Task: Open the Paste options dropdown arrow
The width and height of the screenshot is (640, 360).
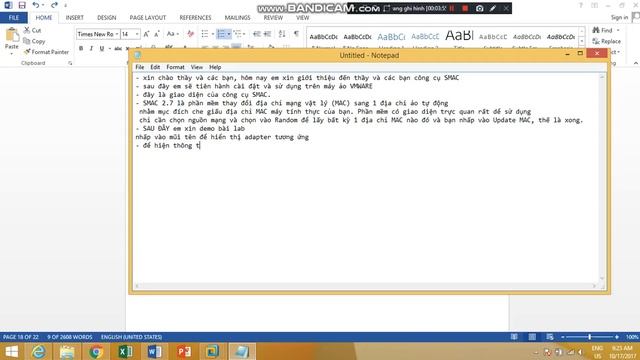Action: click(11, 53)
